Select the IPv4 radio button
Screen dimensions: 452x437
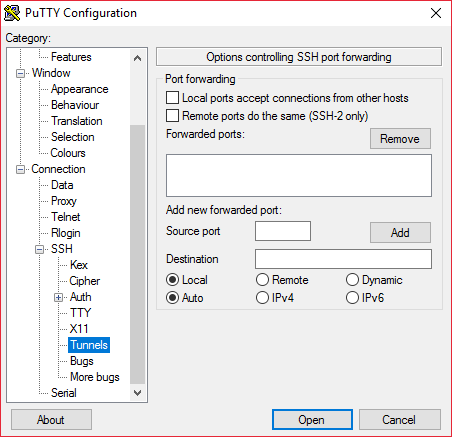(x=262, y=298)
